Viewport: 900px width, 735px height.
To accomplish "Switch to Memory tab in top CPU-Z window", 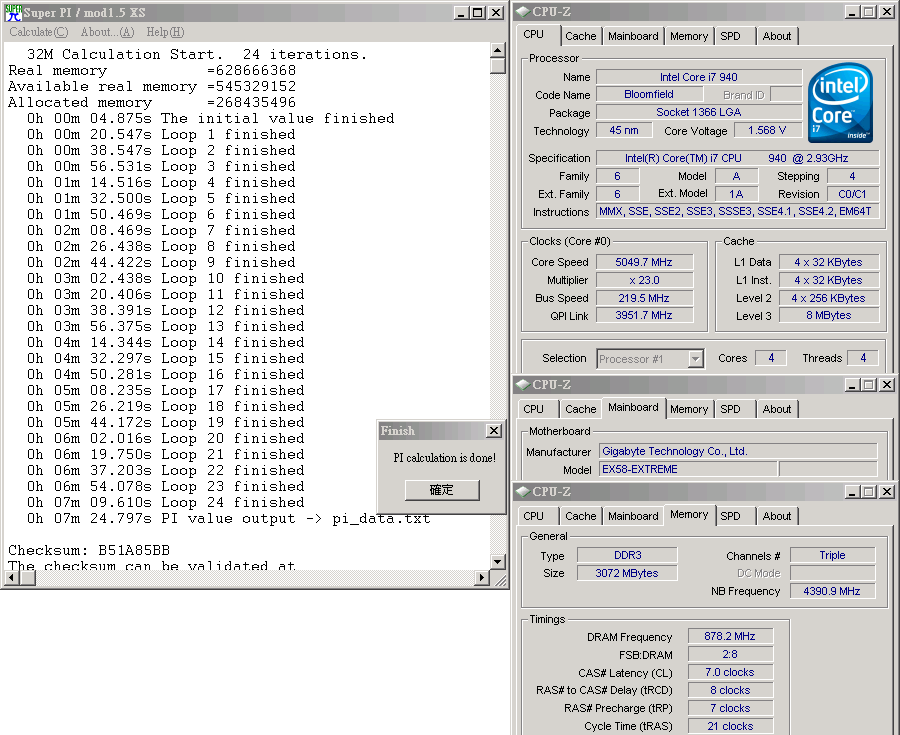I will (689, 36).
